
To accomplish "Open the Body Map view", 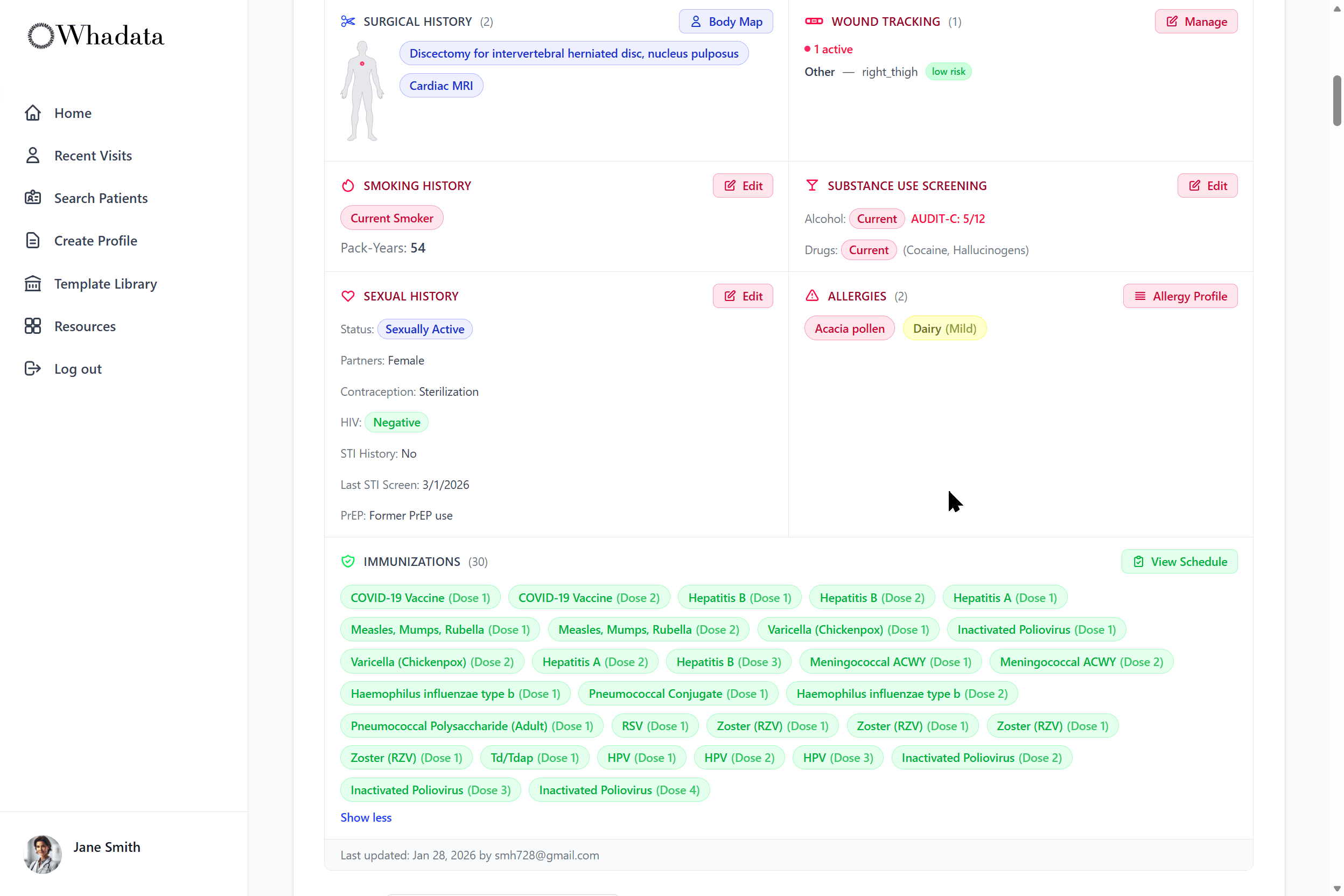I will point(725,21).
